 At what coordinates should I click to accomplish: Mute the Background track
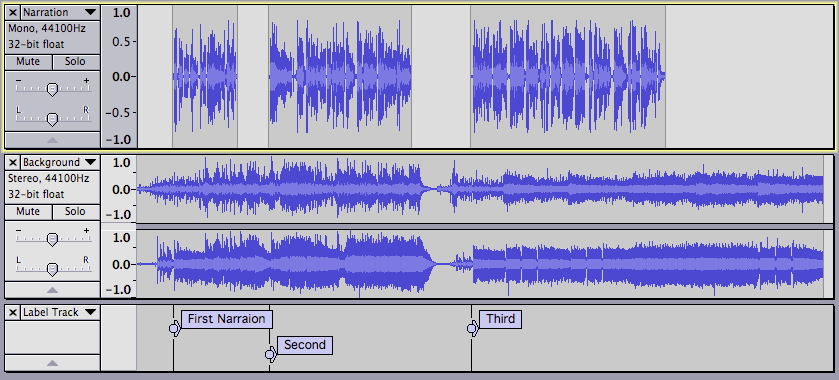(x=29, y=212)
